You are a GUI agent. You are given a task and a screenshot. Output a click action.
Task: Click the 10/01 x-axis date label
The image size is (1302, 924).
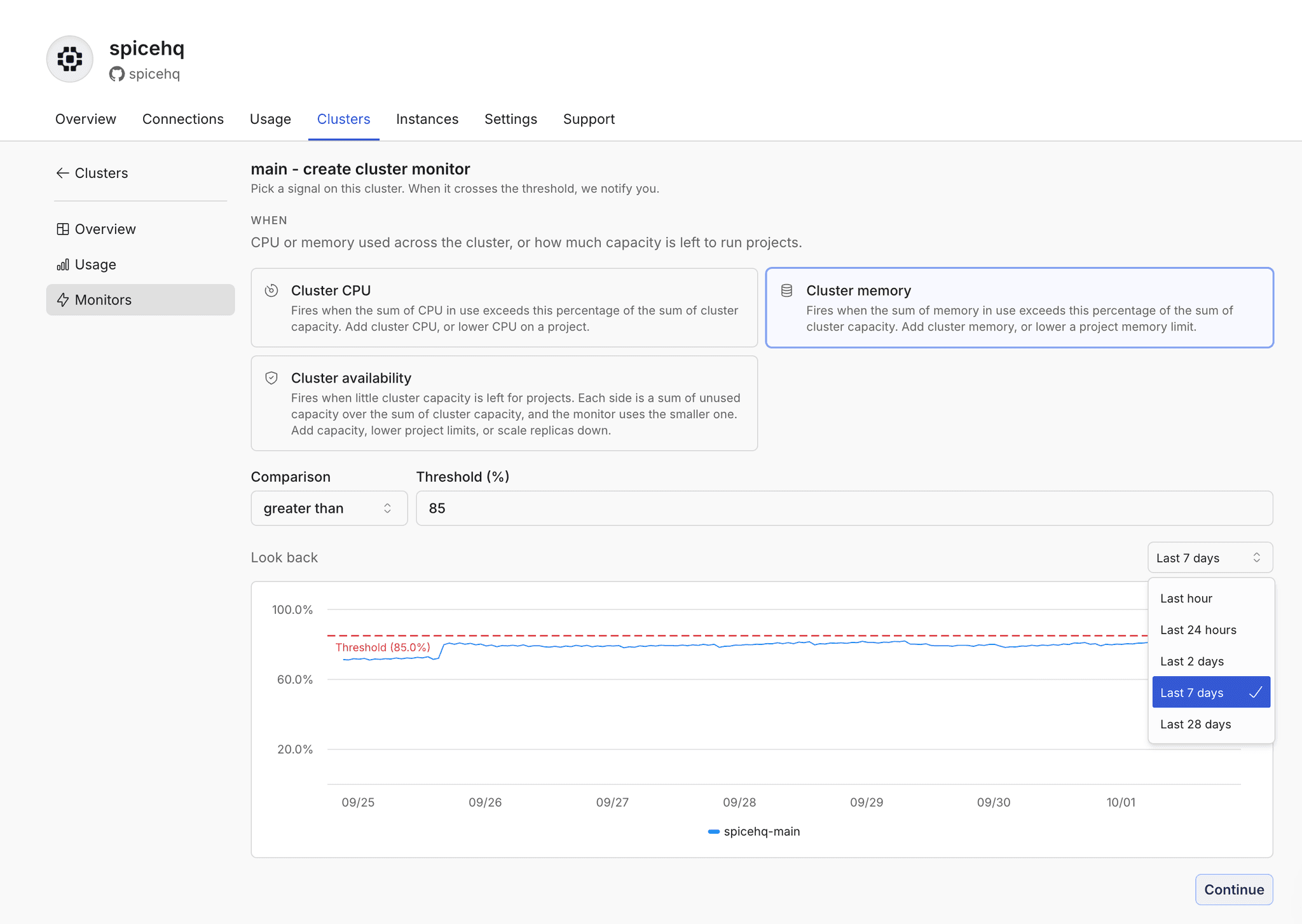coord(1121,803)
